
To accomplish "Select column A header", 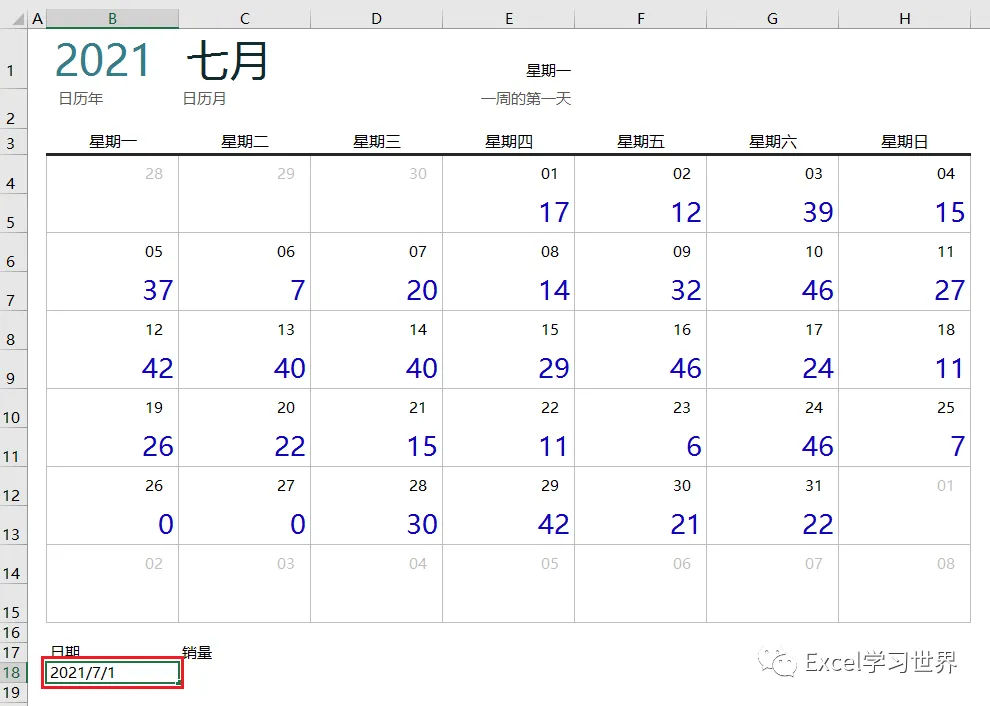I will 37,19.
